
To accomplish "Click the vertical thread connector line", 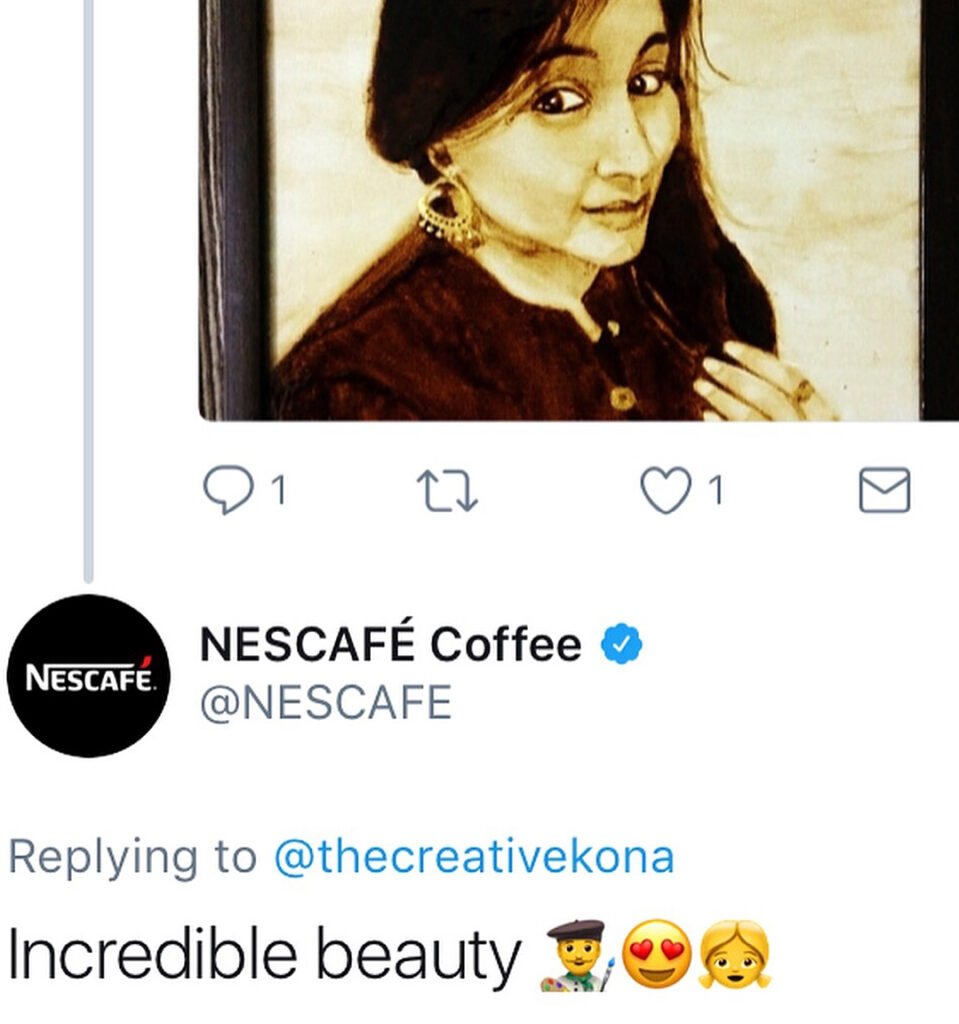I will click(x=88, y=300).
